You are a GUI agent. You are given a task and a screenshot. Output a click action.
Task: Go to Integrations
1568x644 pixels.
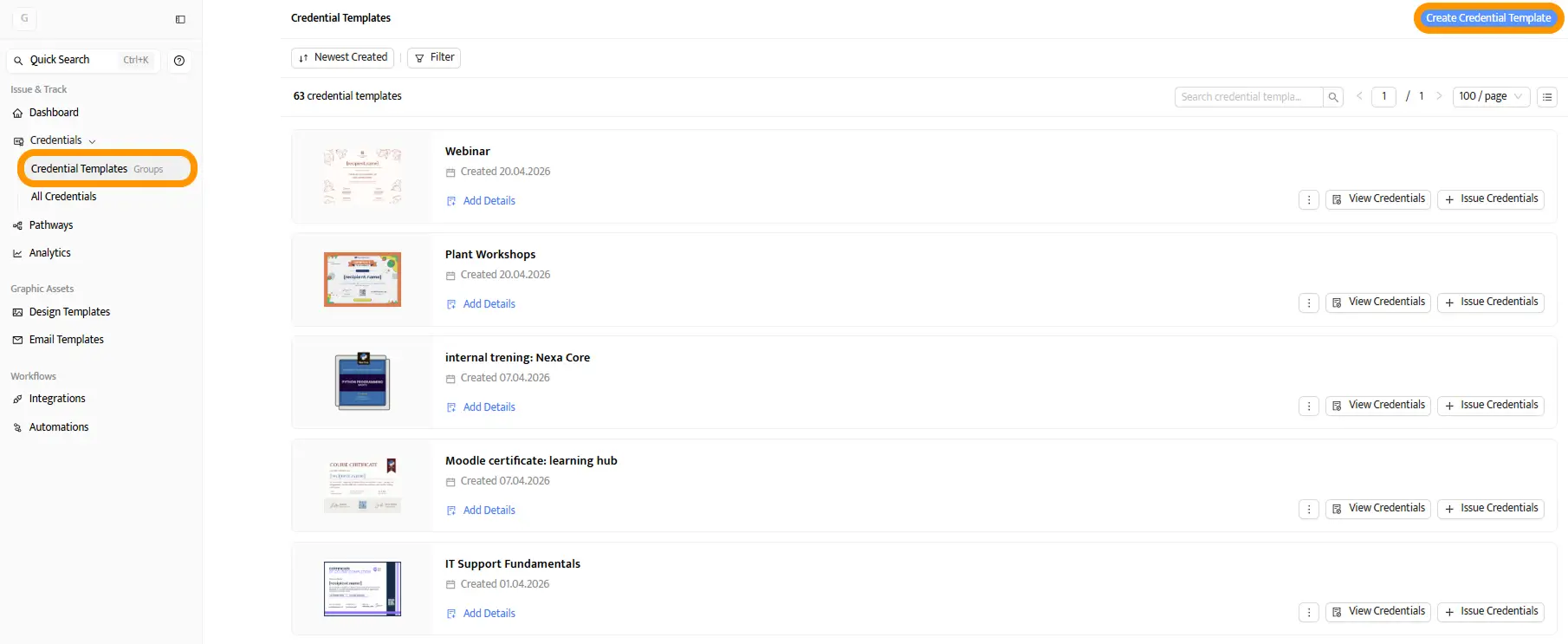click(x=57, y=399)
